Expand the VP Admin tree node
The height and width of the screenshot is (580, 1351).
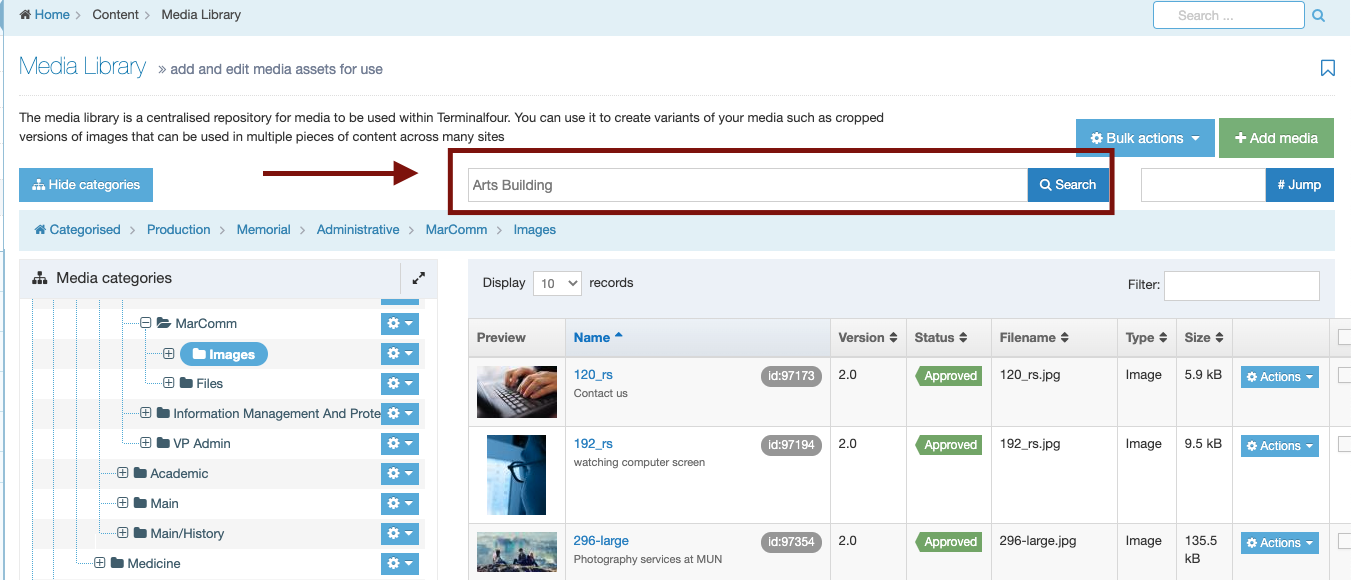pos(146,443)
